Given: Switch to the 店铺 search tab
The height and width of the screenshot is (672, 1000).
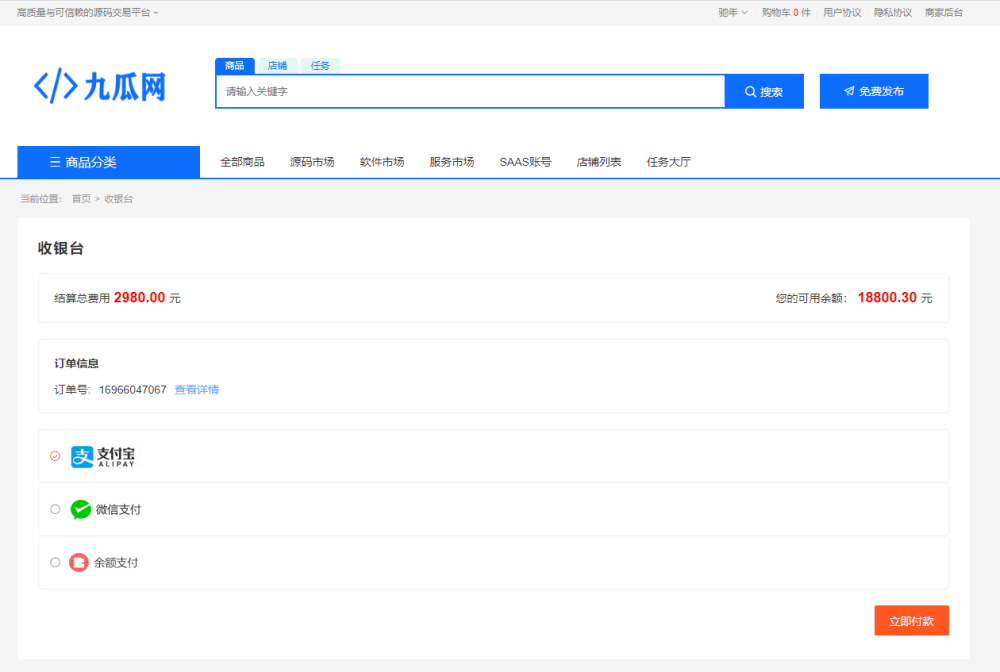Looking at the screenshot, I should point(277,66).
